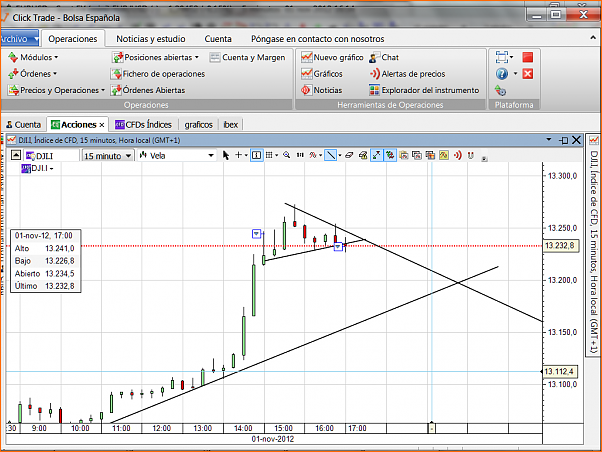Close the DJI.I chart panel
This screenshot has height=452, width=602.
pos(576,140)
